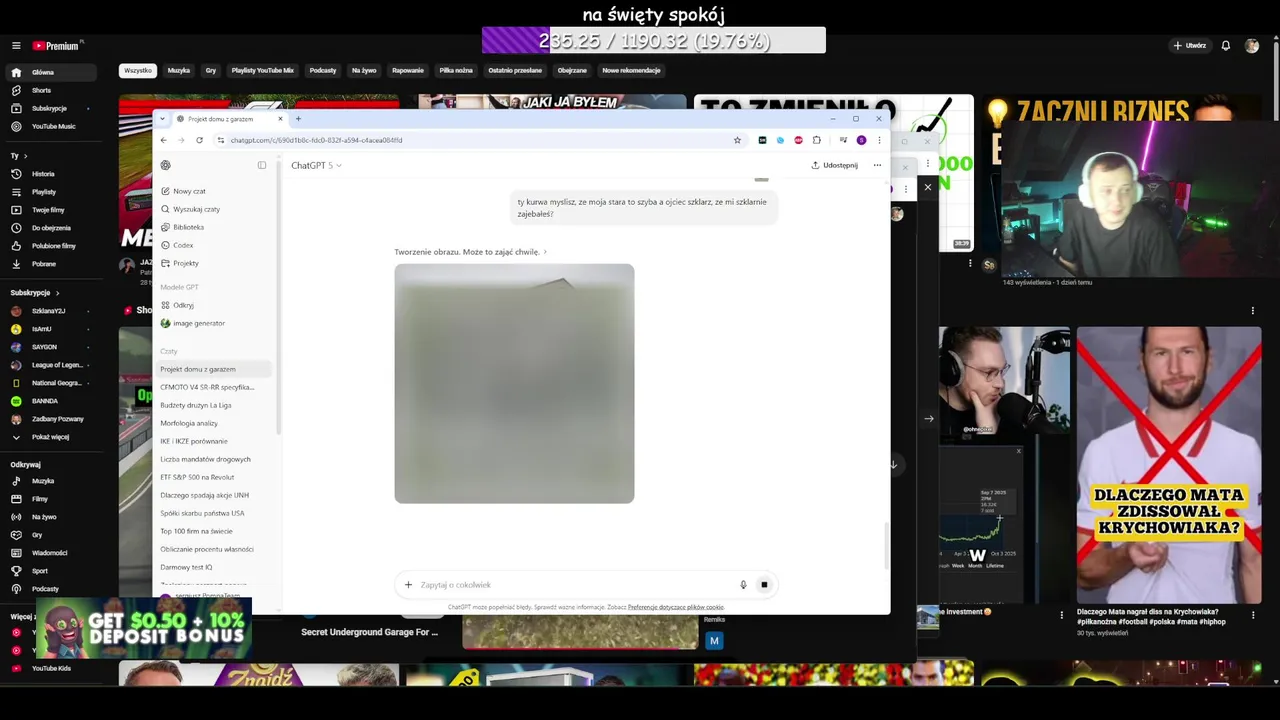This screenshot has height=720, width=1280.
Task: Open the ETF S&P 500 na Revolut chat
Action: tap(197, 477)
